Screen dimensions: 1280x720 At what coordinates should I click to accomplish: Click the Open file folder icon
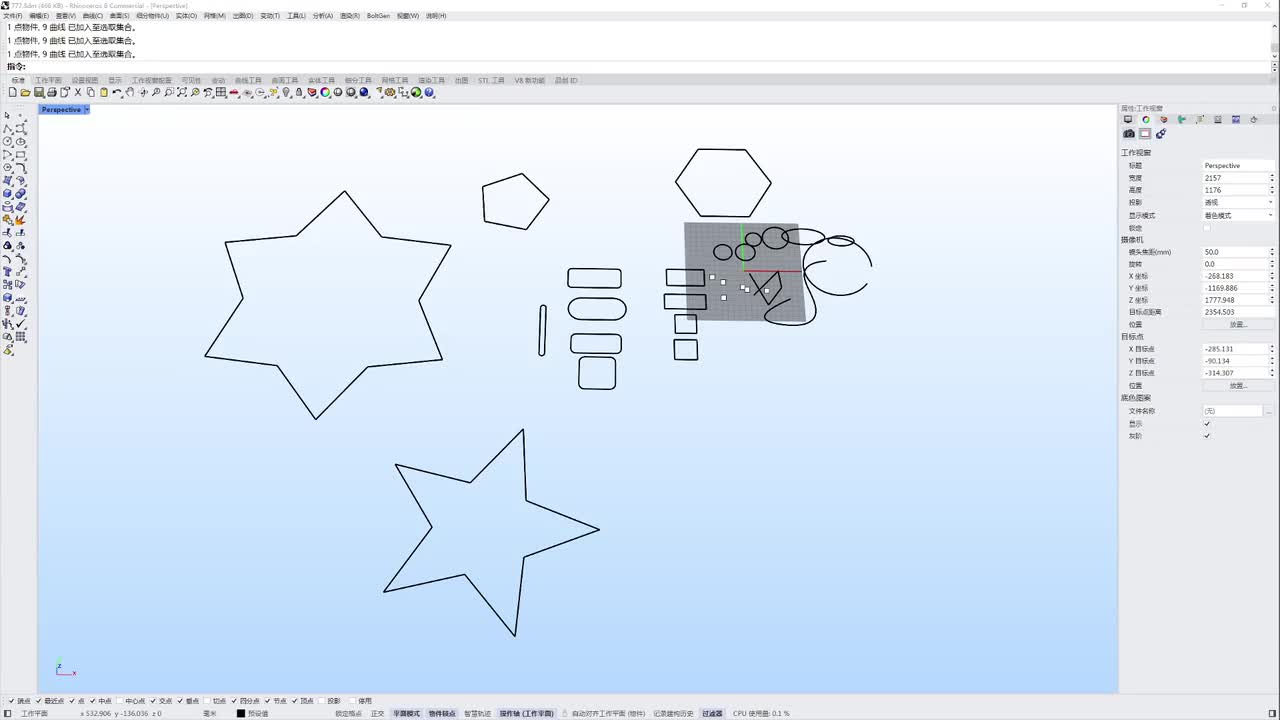(x=25, y=92)
